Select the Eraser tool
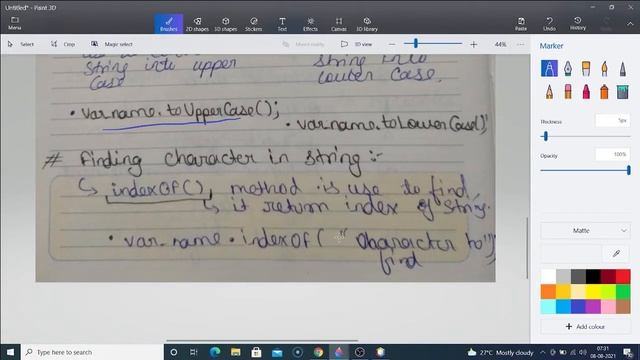 tap(568, 91)
